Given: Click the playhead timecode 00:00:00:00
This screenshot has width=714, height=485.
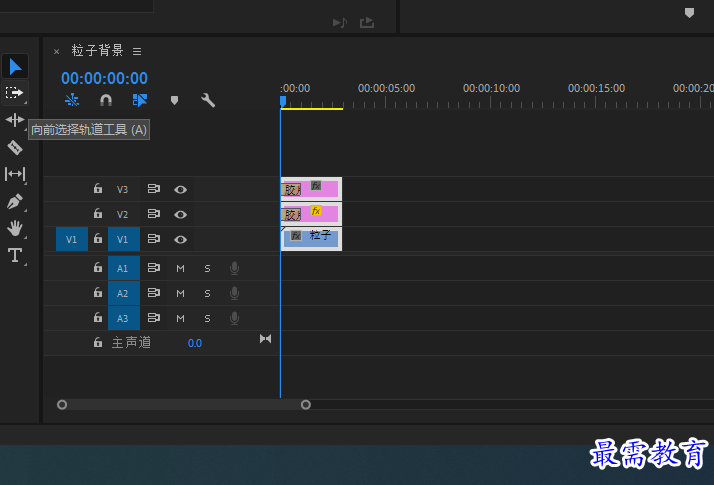Looking at the screenshot, I should (104, 78).
